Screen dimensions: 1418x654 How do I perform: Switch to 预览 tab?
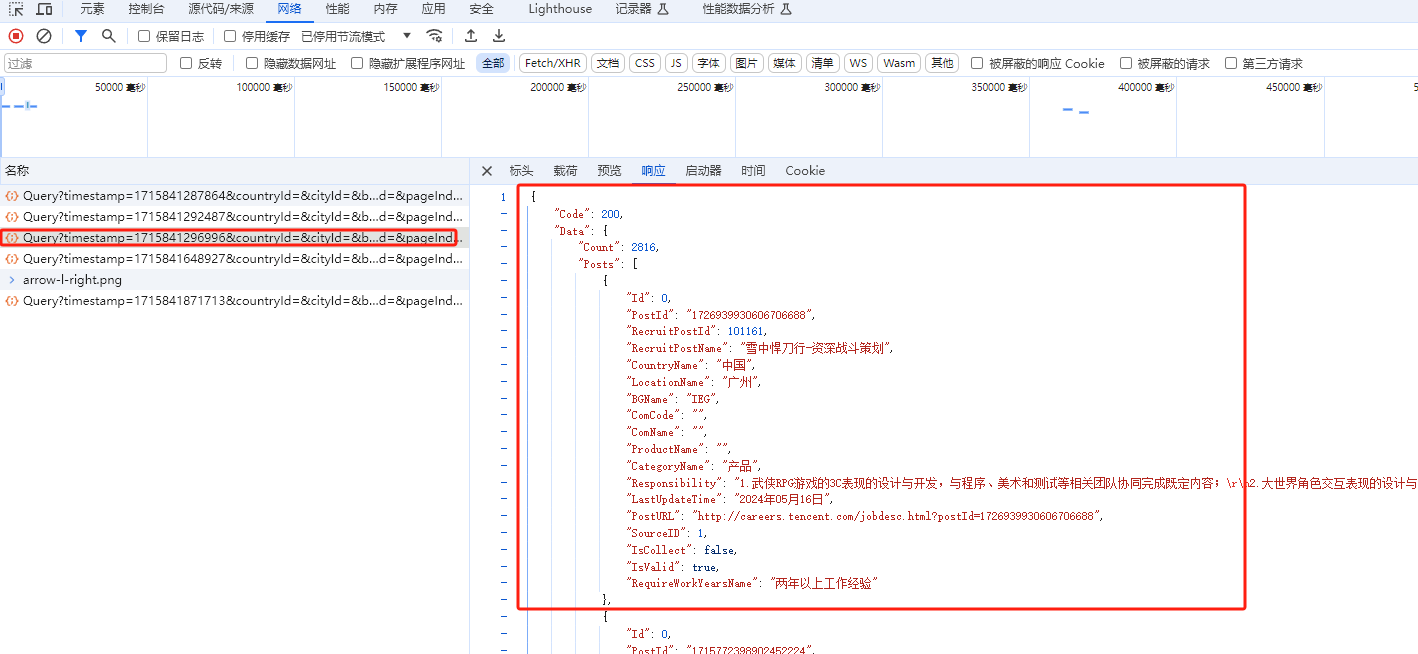click(609, 171)
